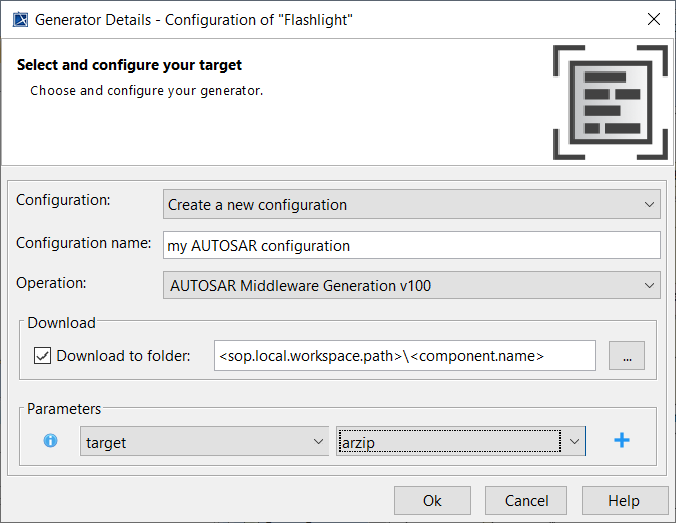Click the download folder path field
Image resolution: width=676 pixels, height=523 pixels.
click(x=405, y=356)
